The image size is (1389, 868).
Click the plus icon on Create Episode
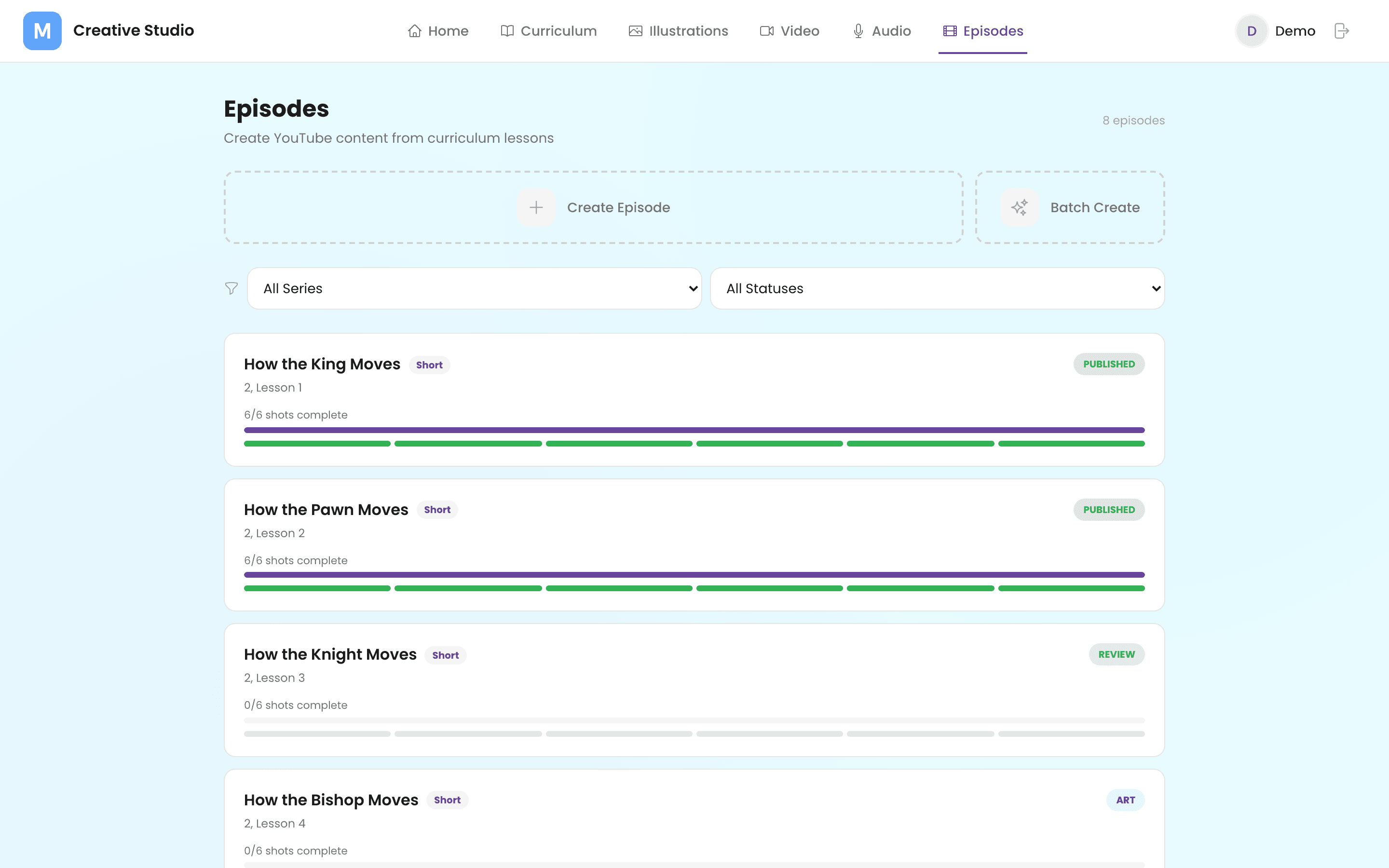point(536,207)
